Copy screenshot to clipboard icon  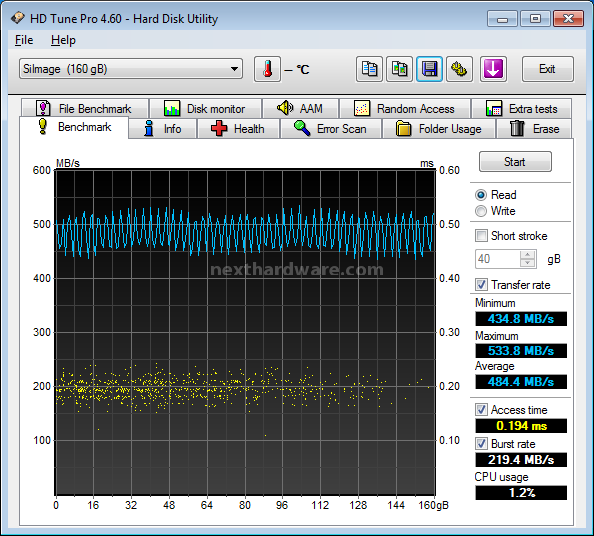399,69
